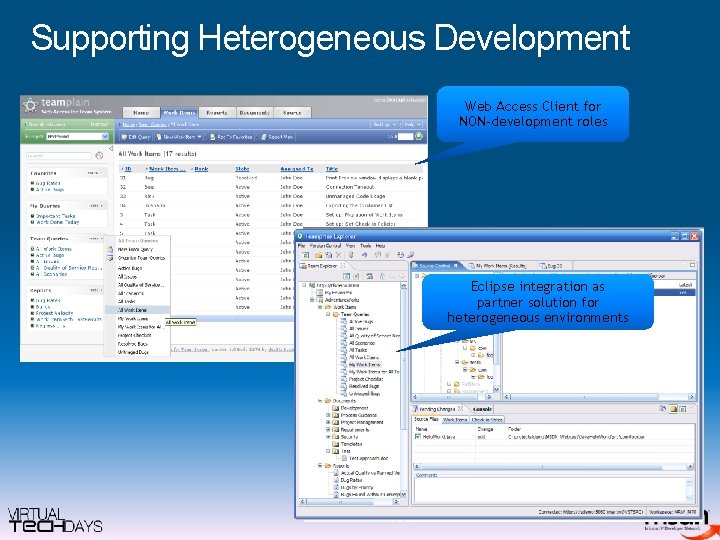Open Important Tasks under My Queries
The image size is (720, 540).
point(56,216)
